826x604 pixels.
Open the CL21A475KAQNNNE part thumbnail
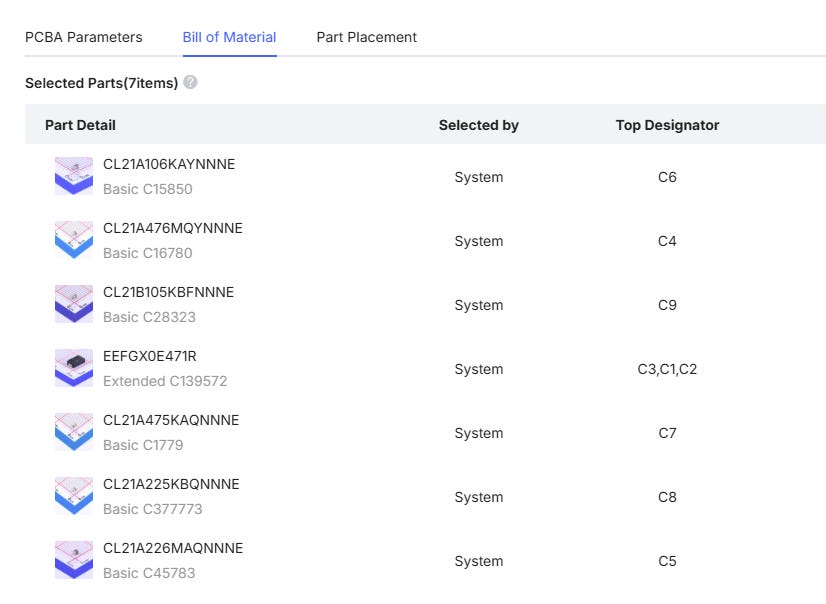click(74, 432)
